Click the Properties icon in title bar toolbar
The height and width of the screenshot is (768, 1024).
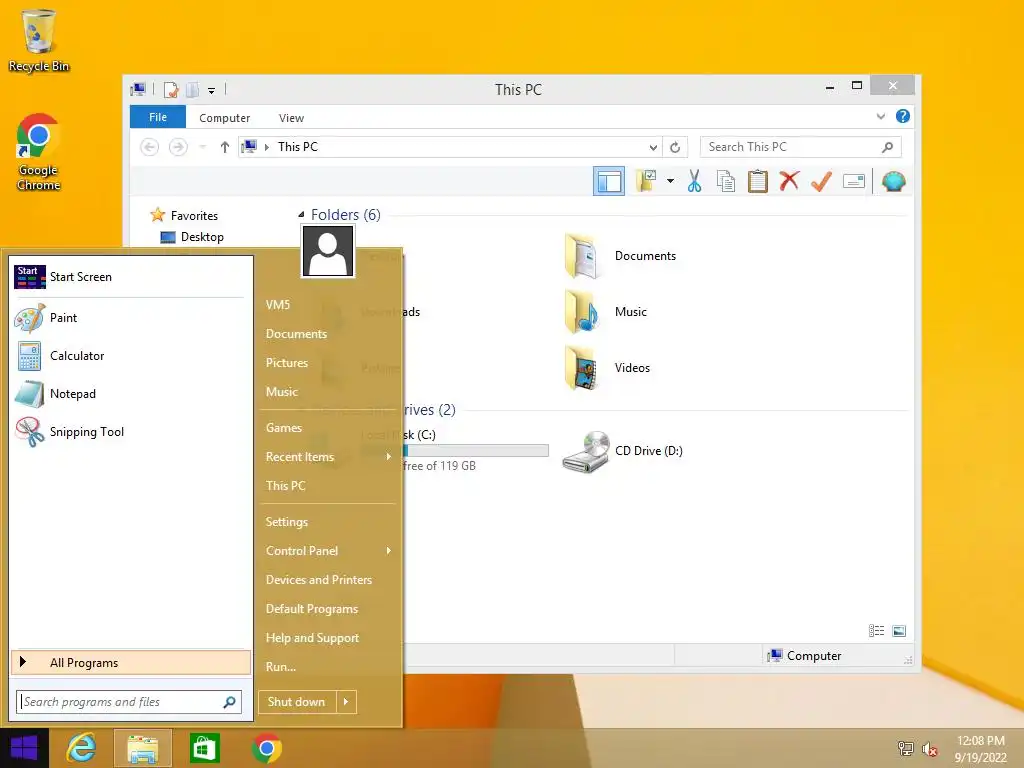171,90
